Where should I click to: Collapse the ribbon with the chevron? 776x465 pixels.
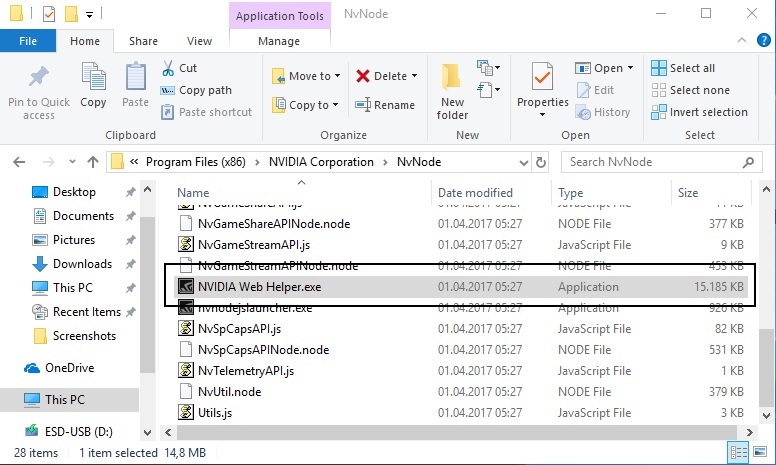point(742,40)
